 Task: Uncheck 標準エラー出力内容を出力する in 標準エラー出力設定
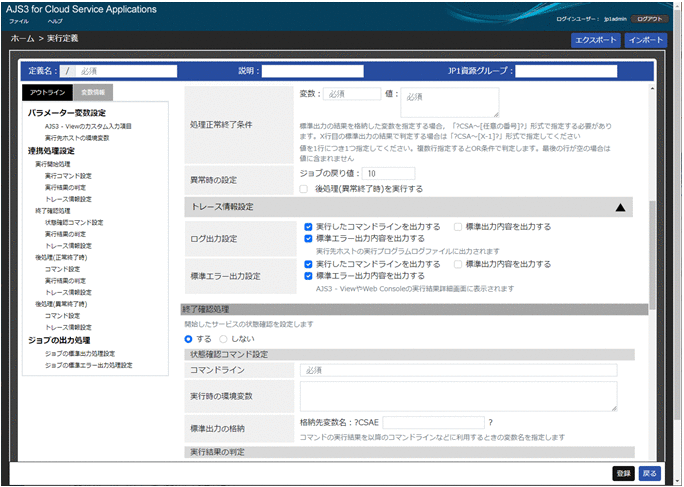309,275
